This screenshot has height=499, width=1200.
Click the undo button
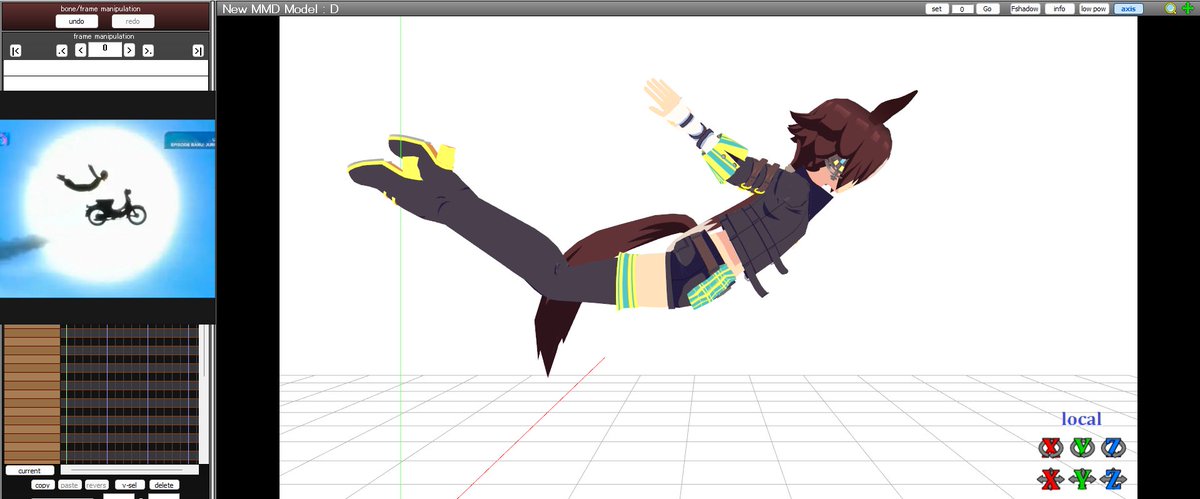76,21
